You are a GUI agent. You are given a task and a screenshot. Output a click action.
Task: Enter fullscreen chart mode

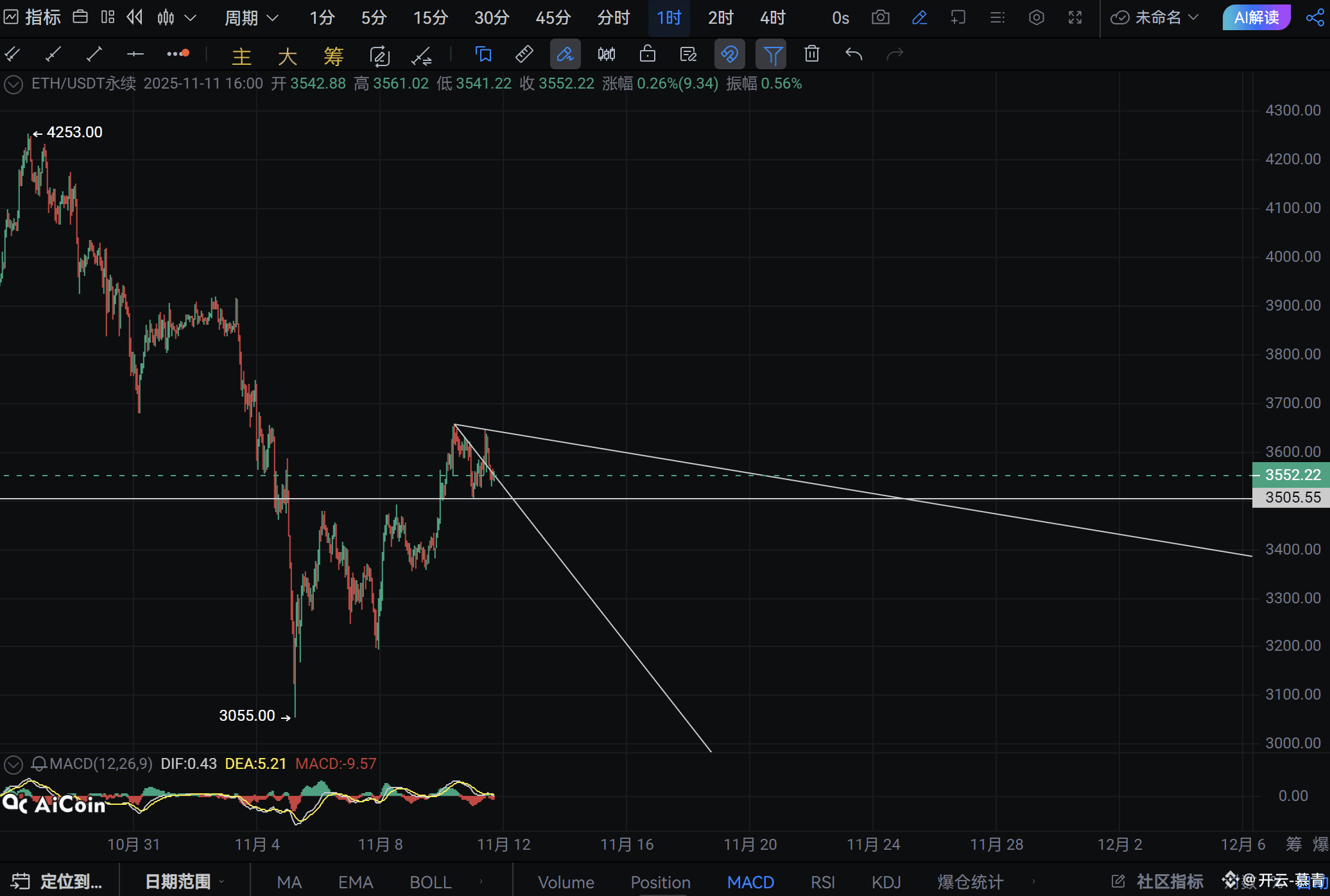(1075, 17)
